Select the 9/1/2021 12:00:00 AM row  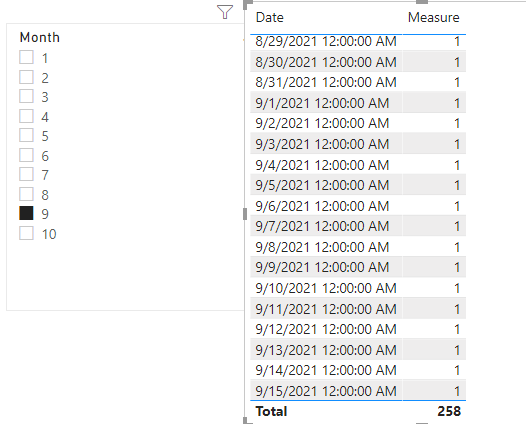pyautogui.click(x=358, y=103)
